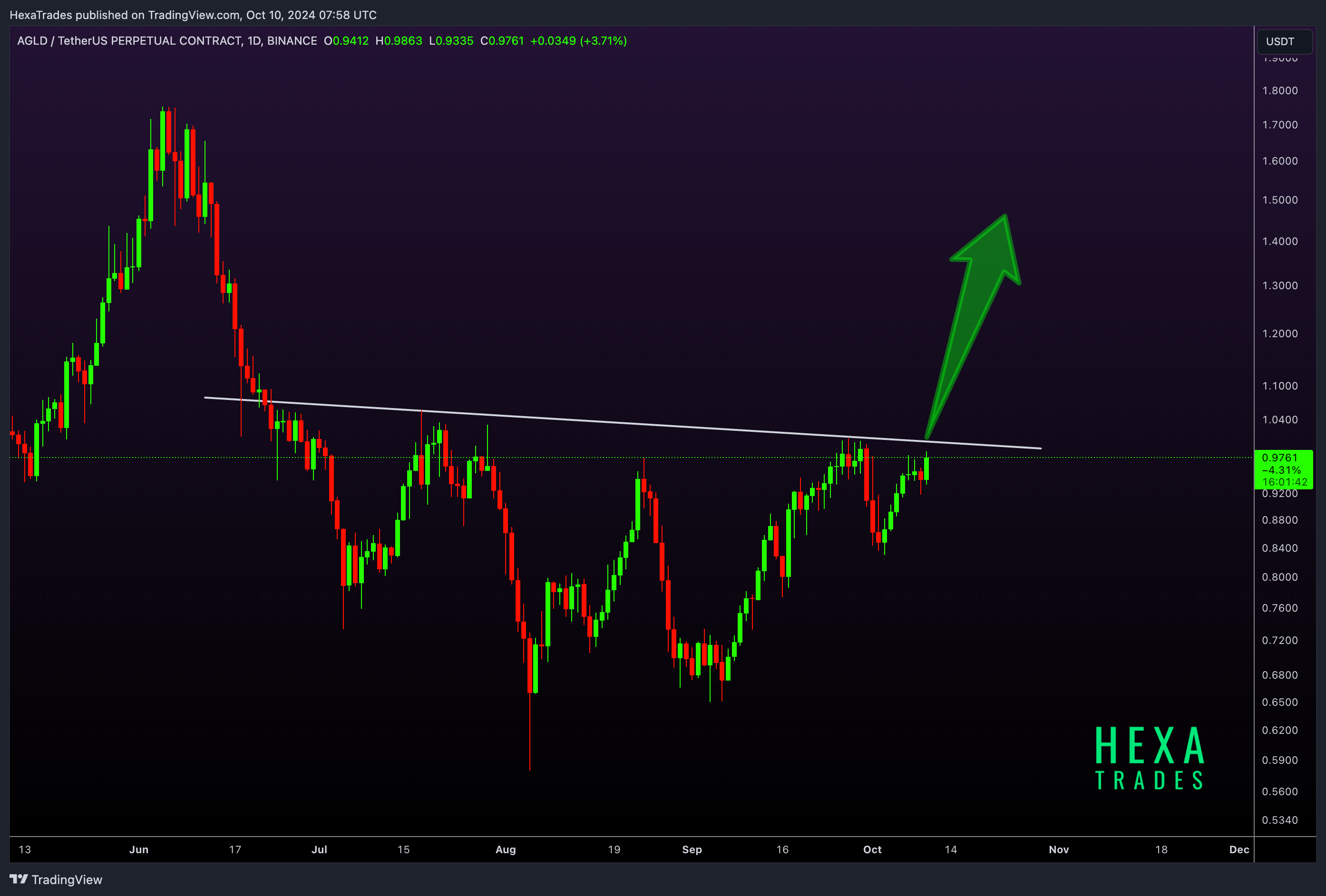1326x896 pixels.
Task: Click the close value C0.9761
Action: point(502,40)
